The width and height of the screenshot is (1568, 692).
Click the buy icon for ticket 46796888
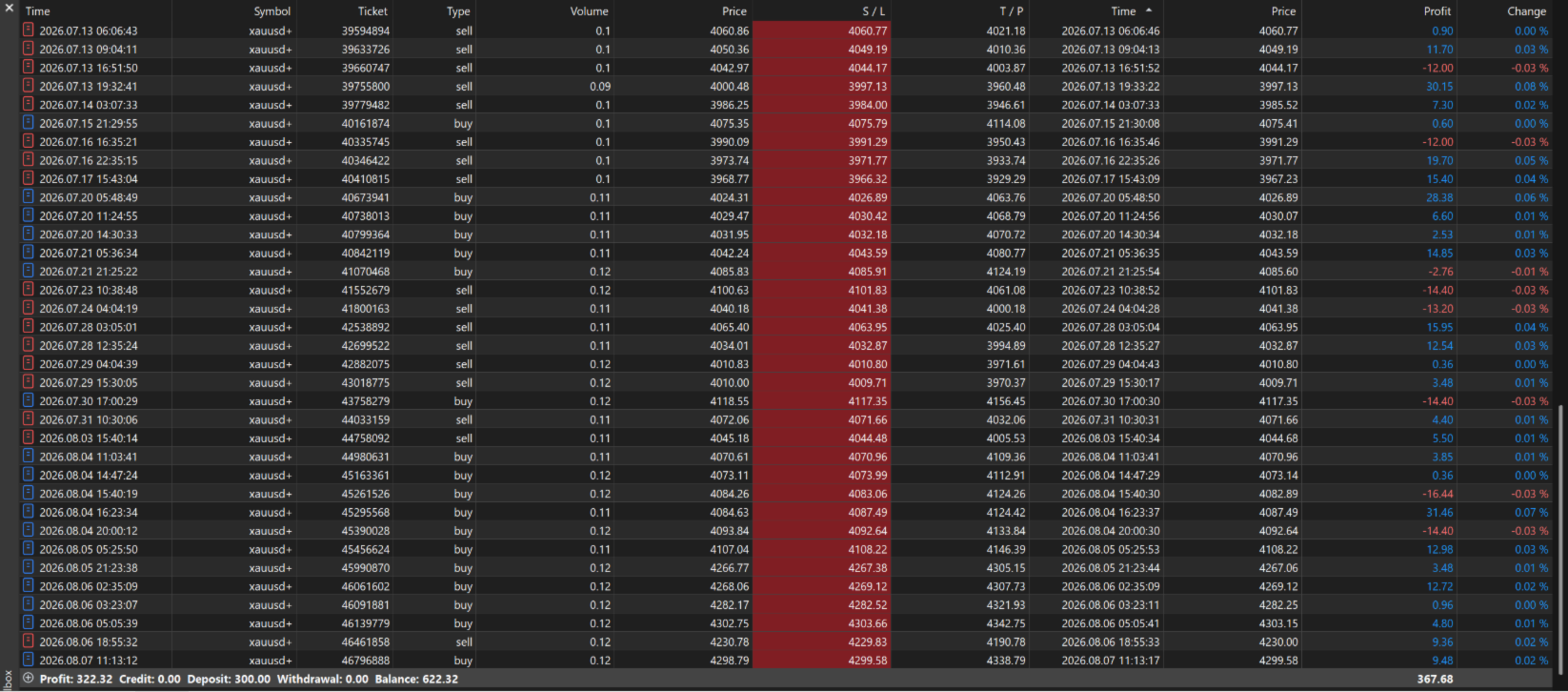pos(29,660)
